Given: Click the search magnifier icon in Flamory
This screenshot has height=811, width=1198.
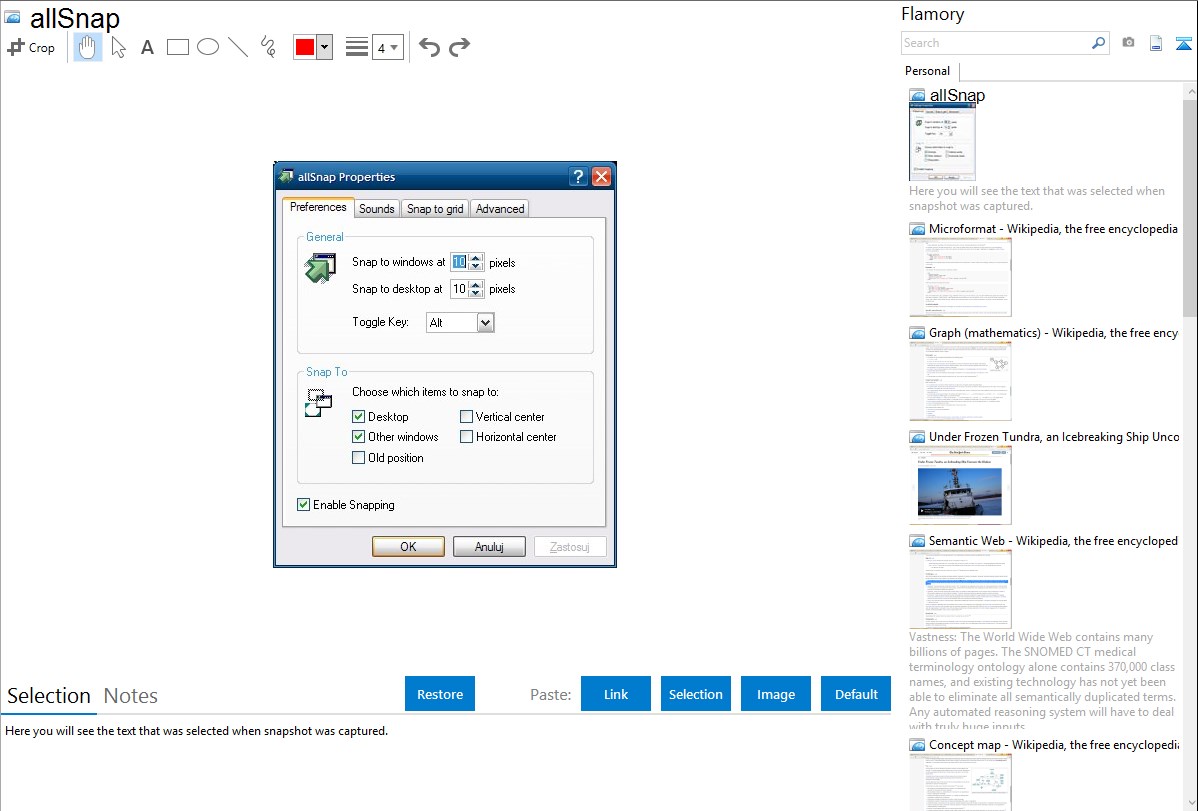Looking at the screenshot, I should [x=1099, y=43].
